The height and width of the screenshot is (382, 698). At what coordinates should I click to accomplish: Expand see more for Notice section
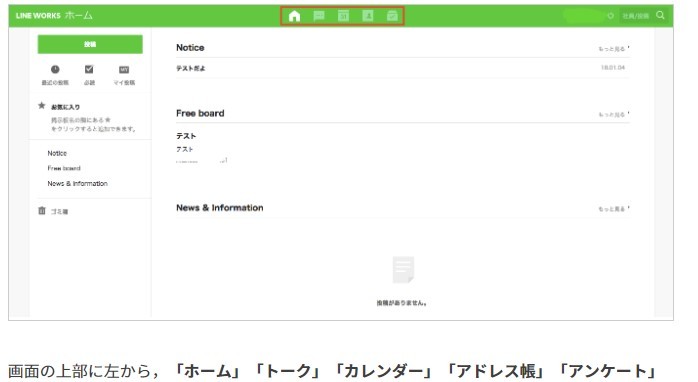point(613,49)
